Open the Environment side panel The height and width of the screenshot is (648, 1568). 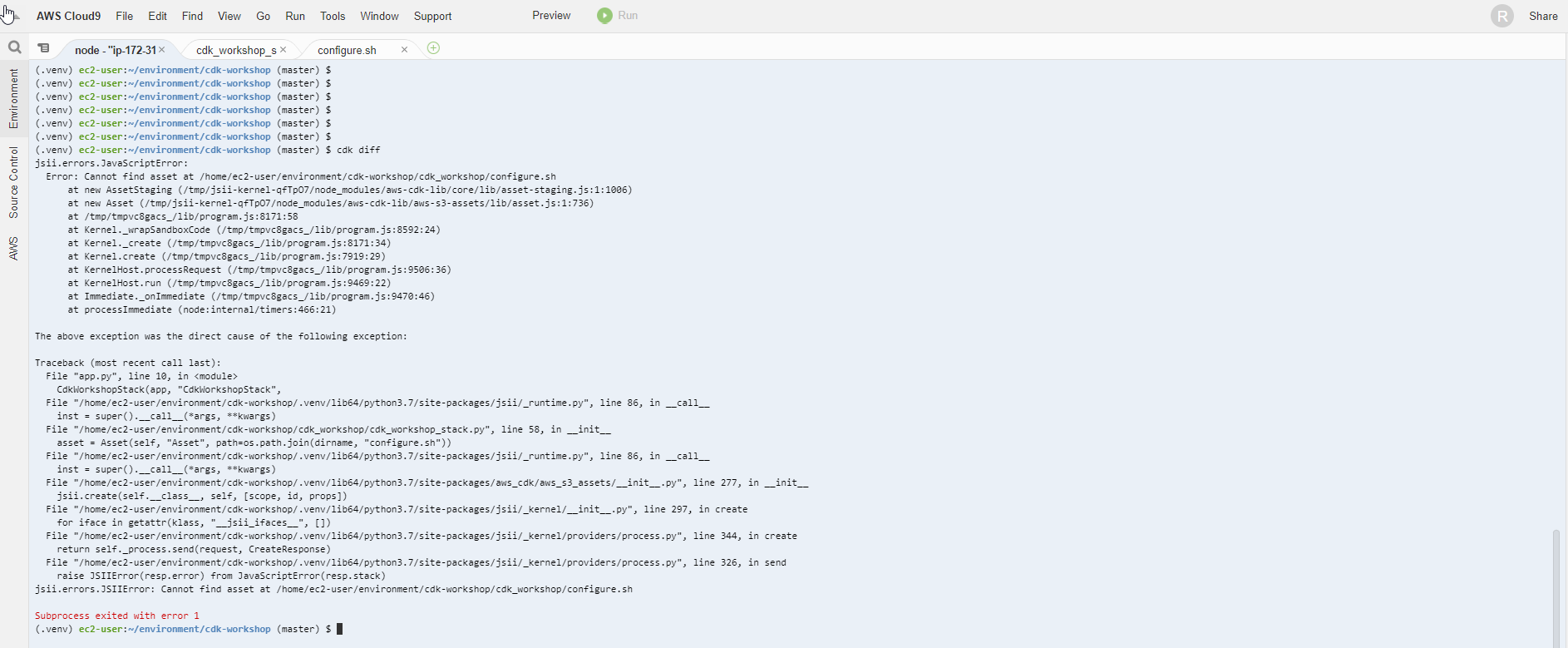(x=14, y=99)
